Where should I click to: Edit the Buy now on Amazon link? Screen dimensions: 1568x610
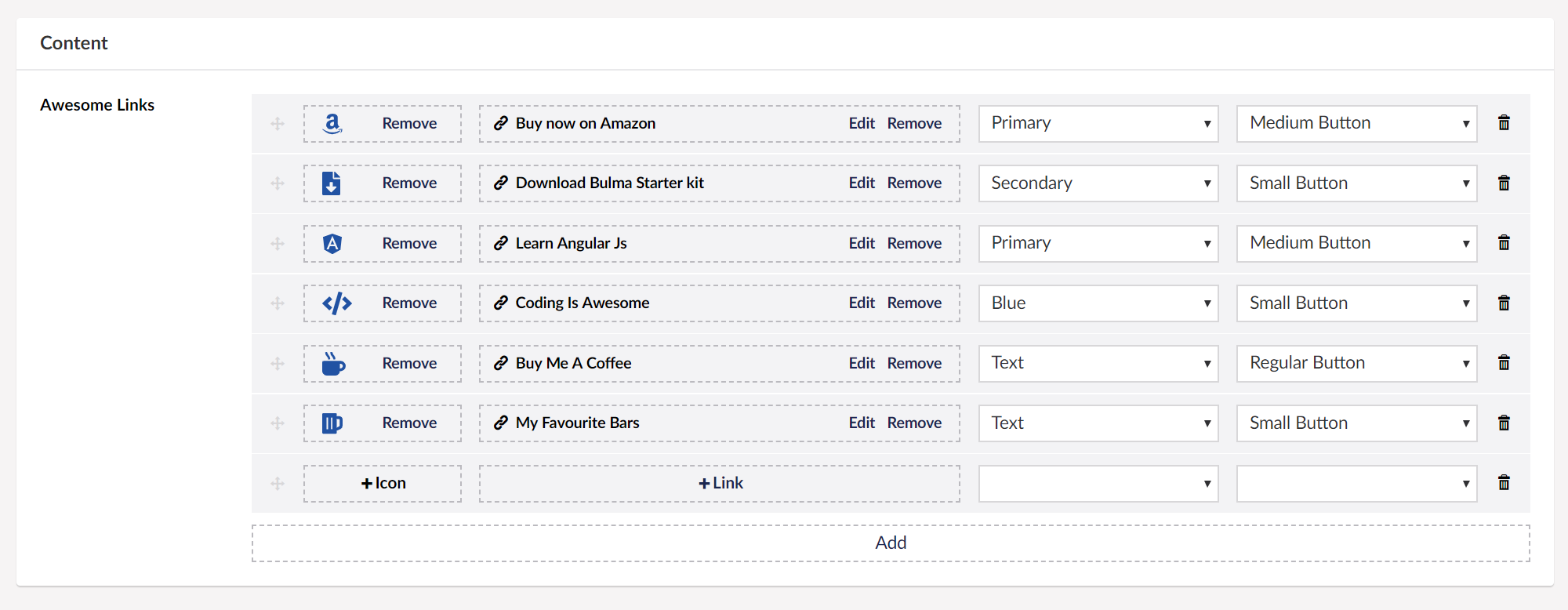tap(862, 123)
